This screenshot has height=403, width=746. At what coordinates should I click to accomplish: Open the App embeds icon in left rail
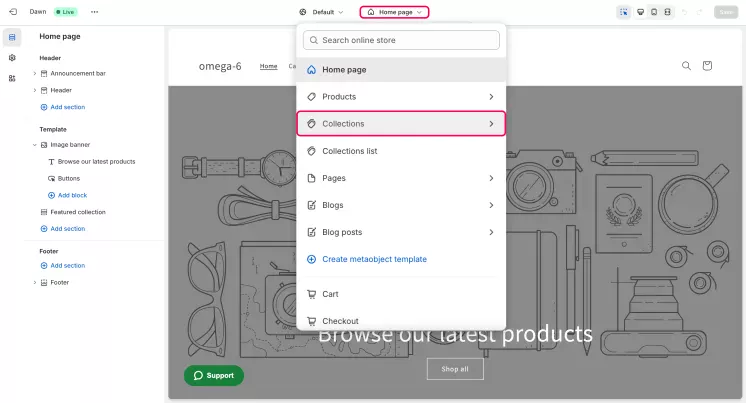12,78
